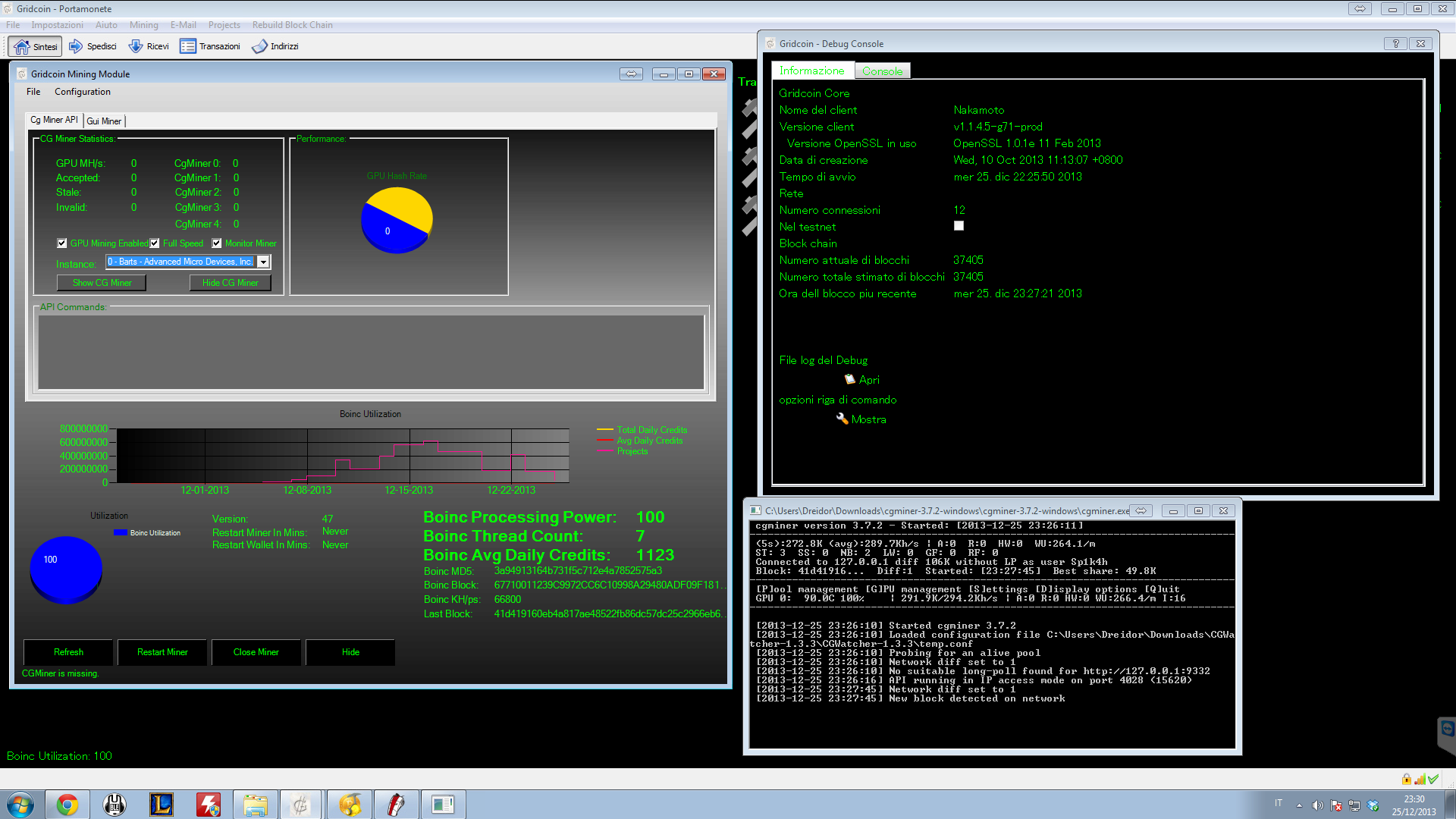Viewport: 1456px width, 819px height.
Task: Toggle the Nel testnet checkbox
Action: [959, 226]
